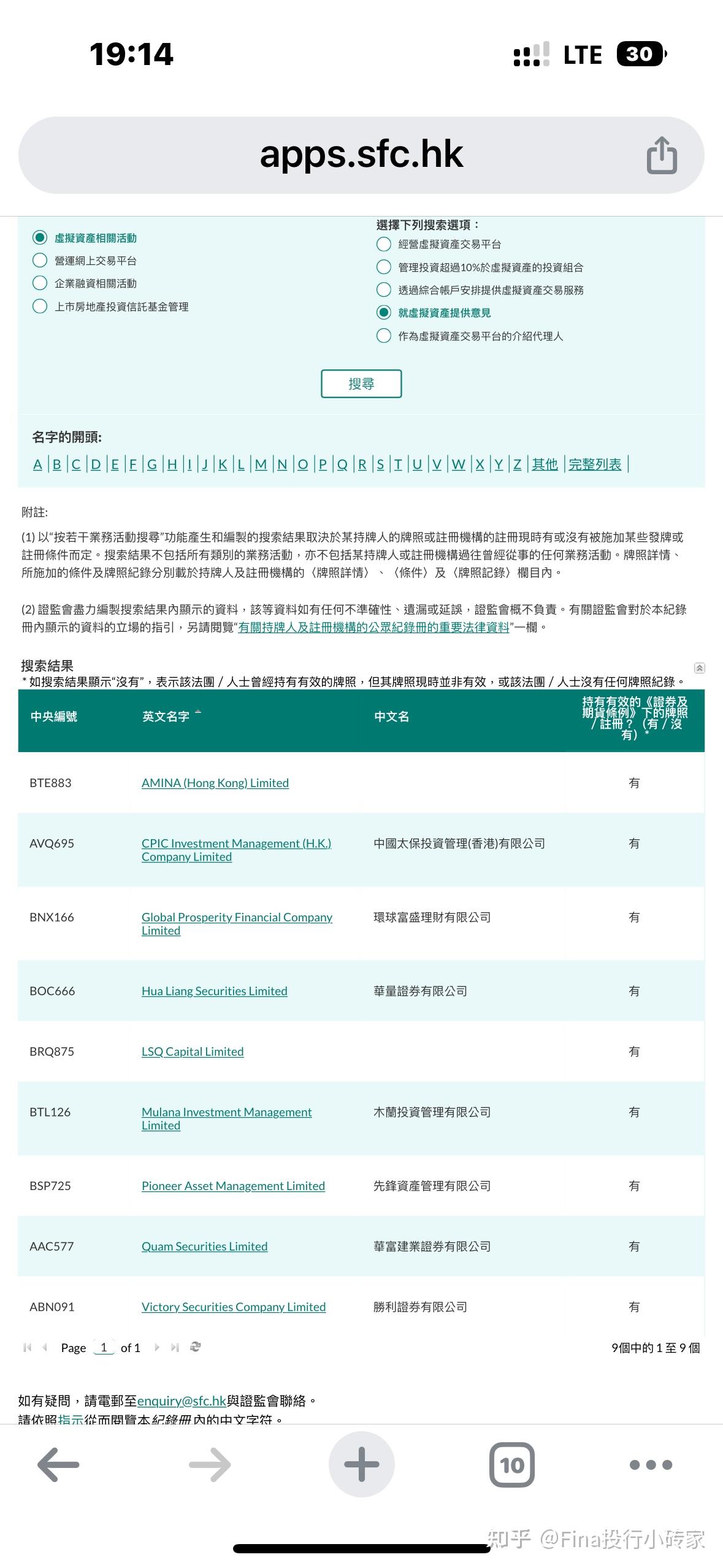The width and height of the screenshot is (723, 1568).
Task: Click central number BTL126 cell
Action: (x=50, y=1112)
